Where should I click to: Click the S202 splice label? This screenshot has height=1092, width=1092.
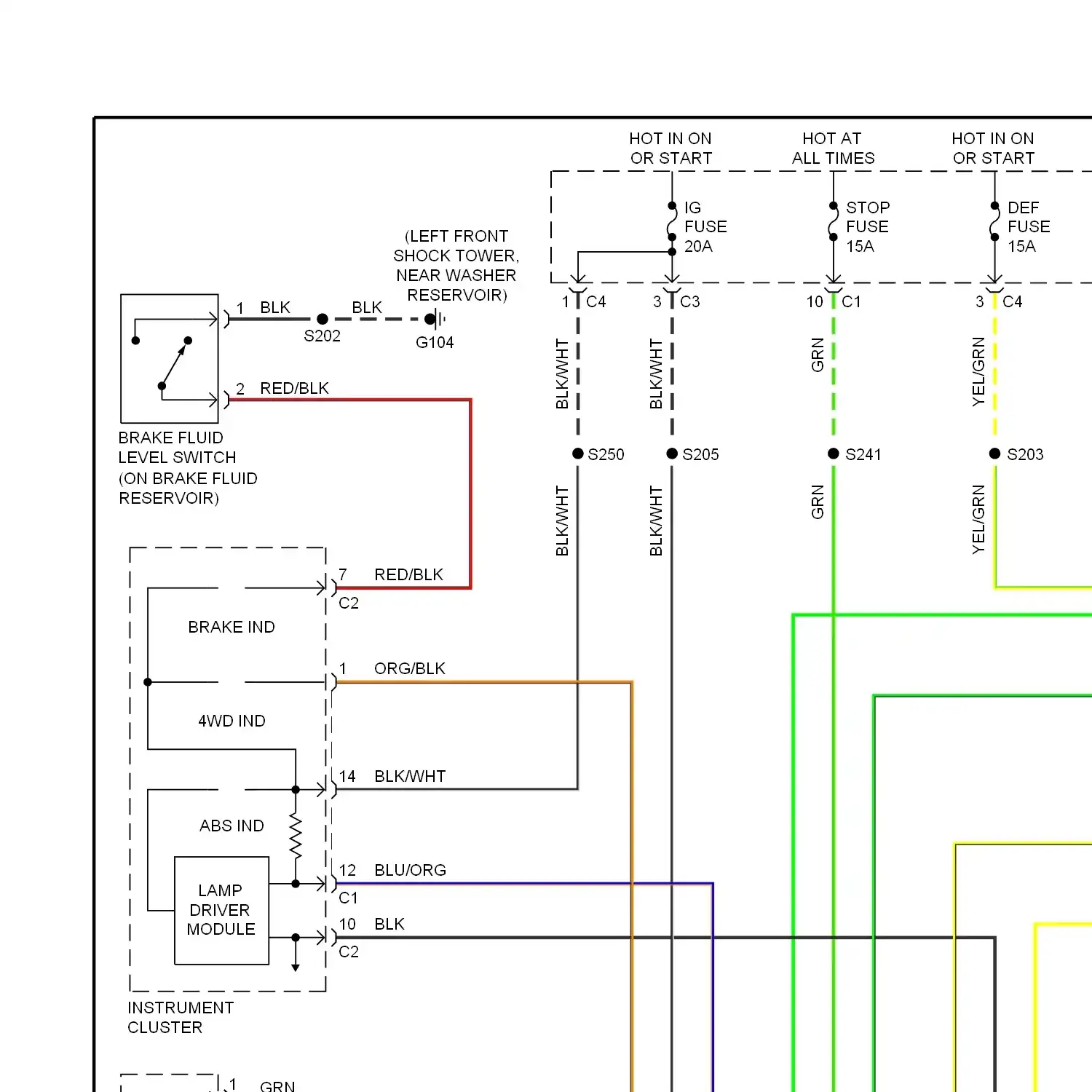pos(322,336)
